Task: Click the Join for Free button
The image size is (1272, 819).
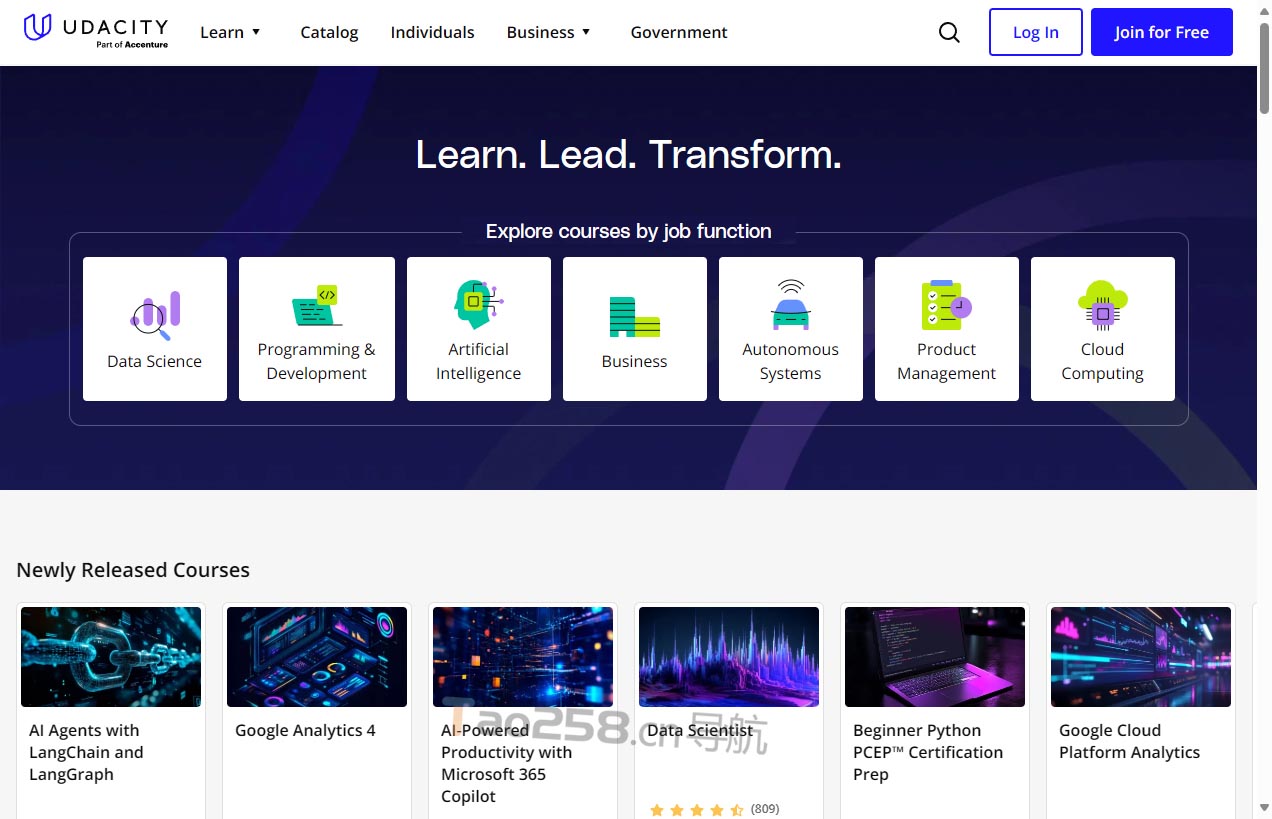Action: 1162,32
